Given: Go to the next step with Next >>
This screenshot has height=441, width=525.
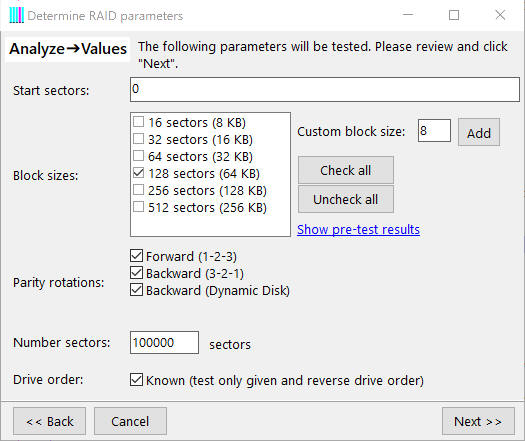Looking at the screenshot, I should (478, 421).
